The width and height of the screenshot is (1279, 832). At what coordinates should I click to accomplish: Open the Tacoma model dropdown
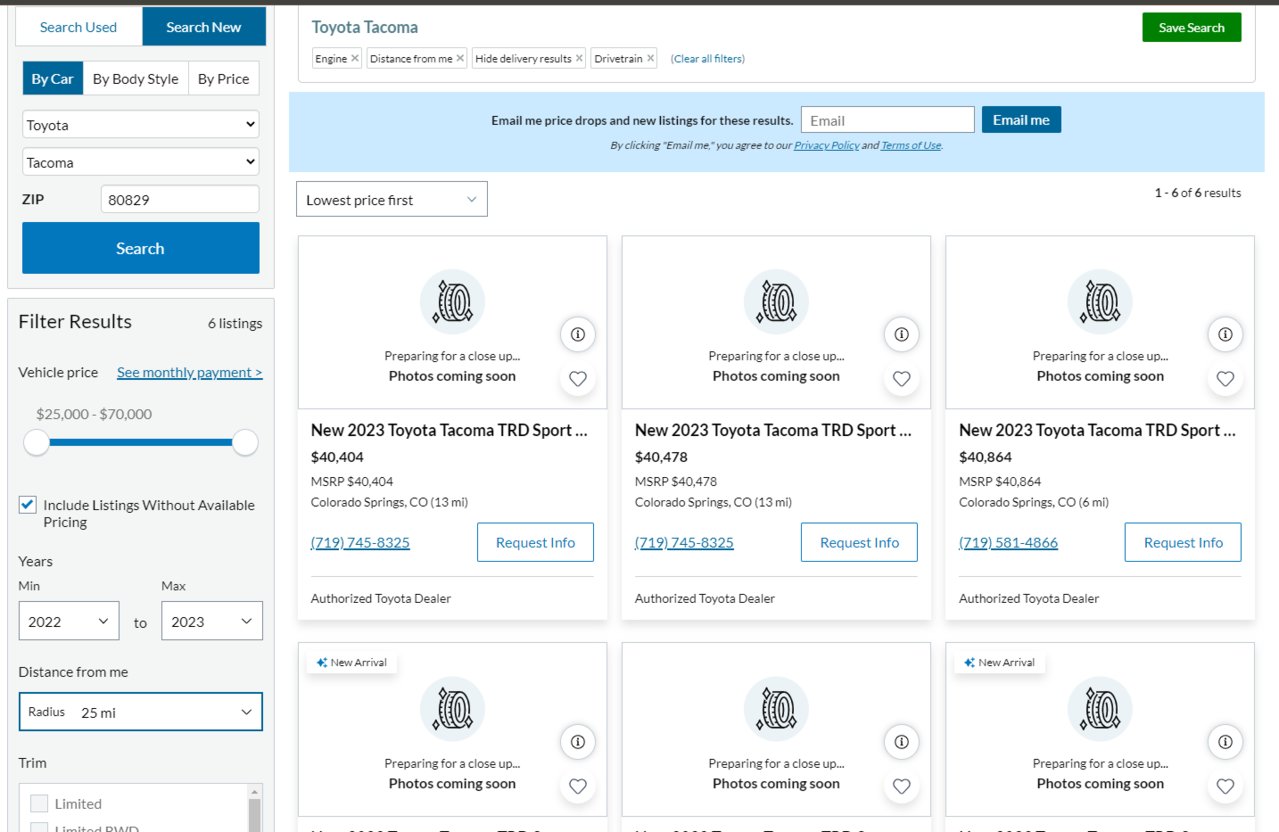[141, 162]
